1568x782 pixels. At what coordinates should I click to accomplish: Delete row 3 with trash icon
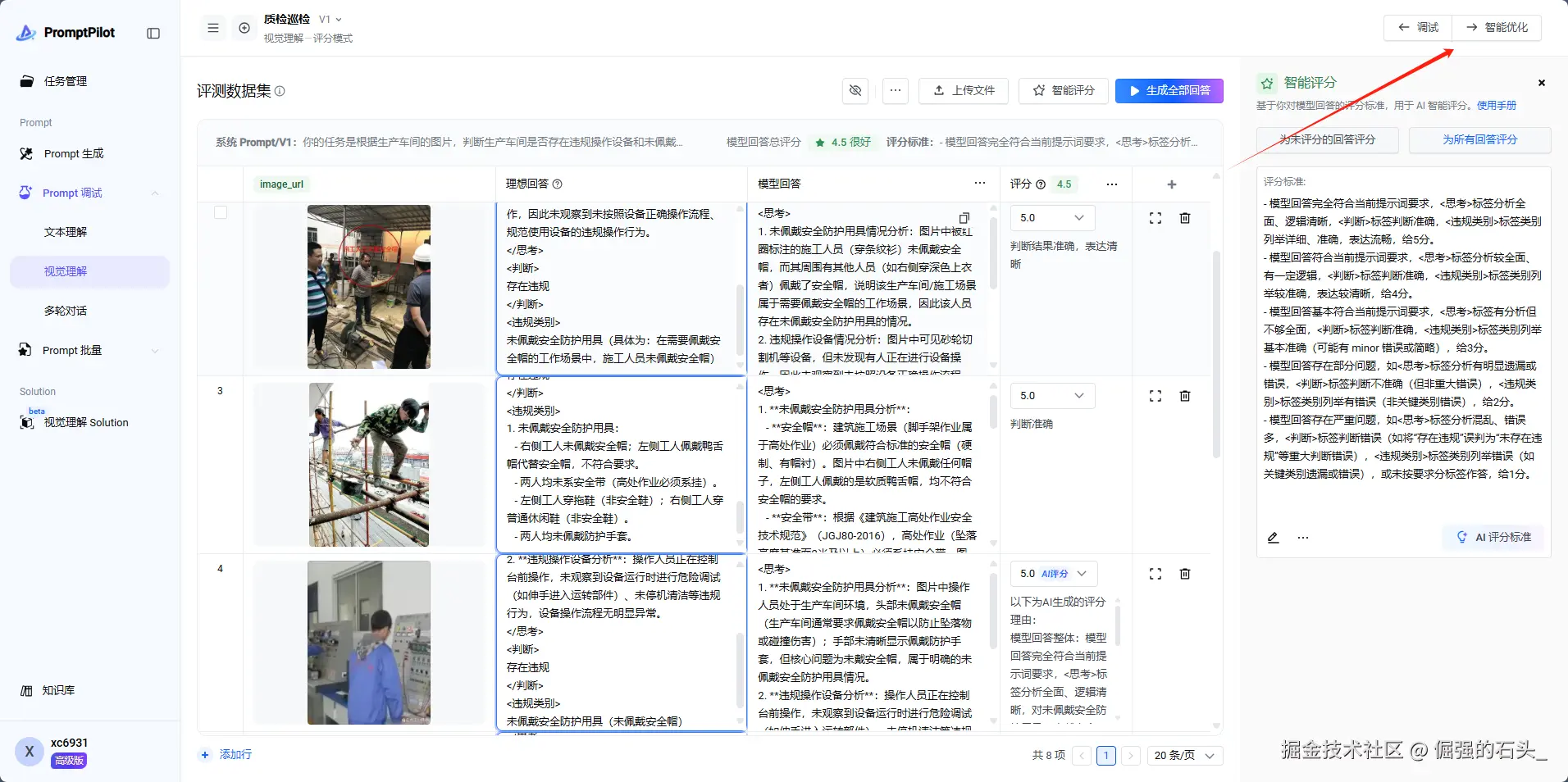pyautogui.click(x=1185, y=396)
